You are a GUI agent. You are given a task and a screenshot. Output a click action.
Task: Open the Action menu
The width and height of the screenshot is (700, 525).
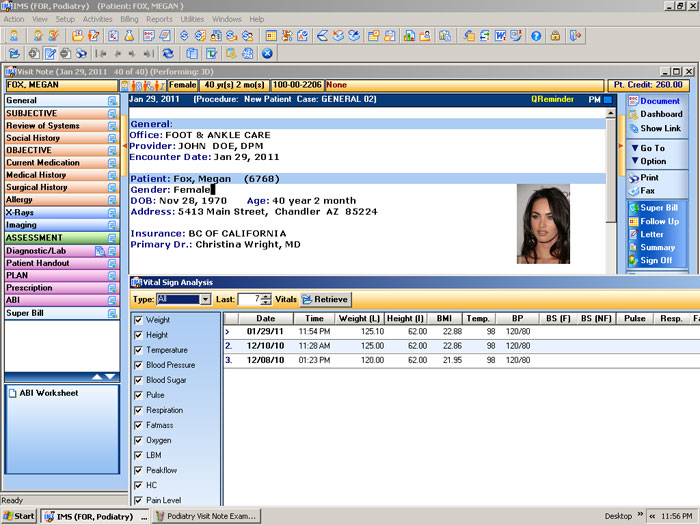point(14,19)
